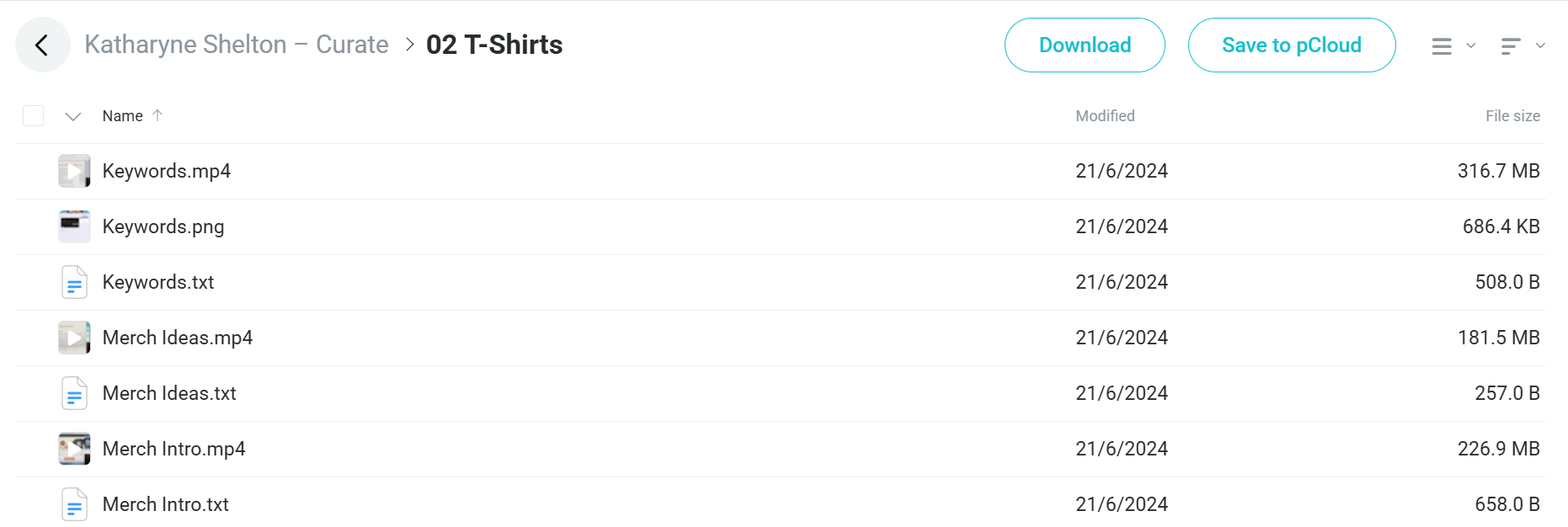Open the Merch Ideas.mp4 video icon

(74, 338)
